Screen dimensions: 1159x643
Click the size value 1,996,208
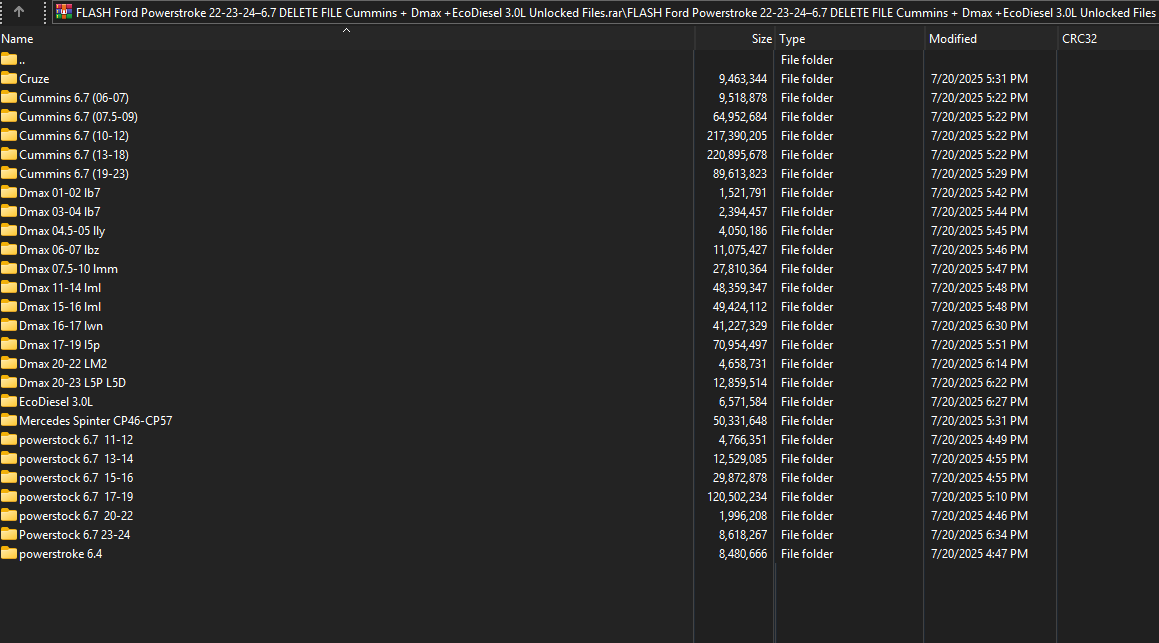743,516
